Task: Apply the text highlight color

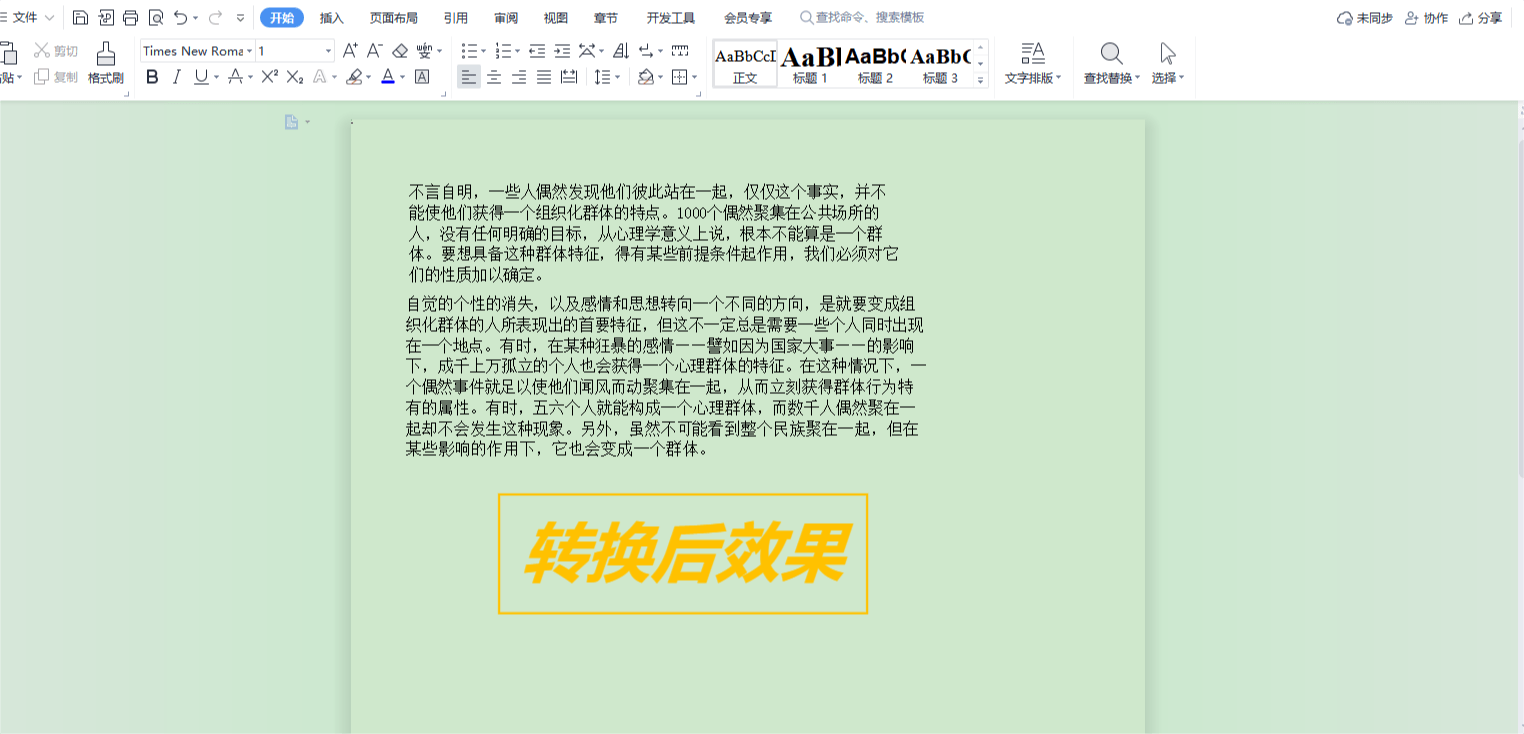Action: (x=353, y=77)
